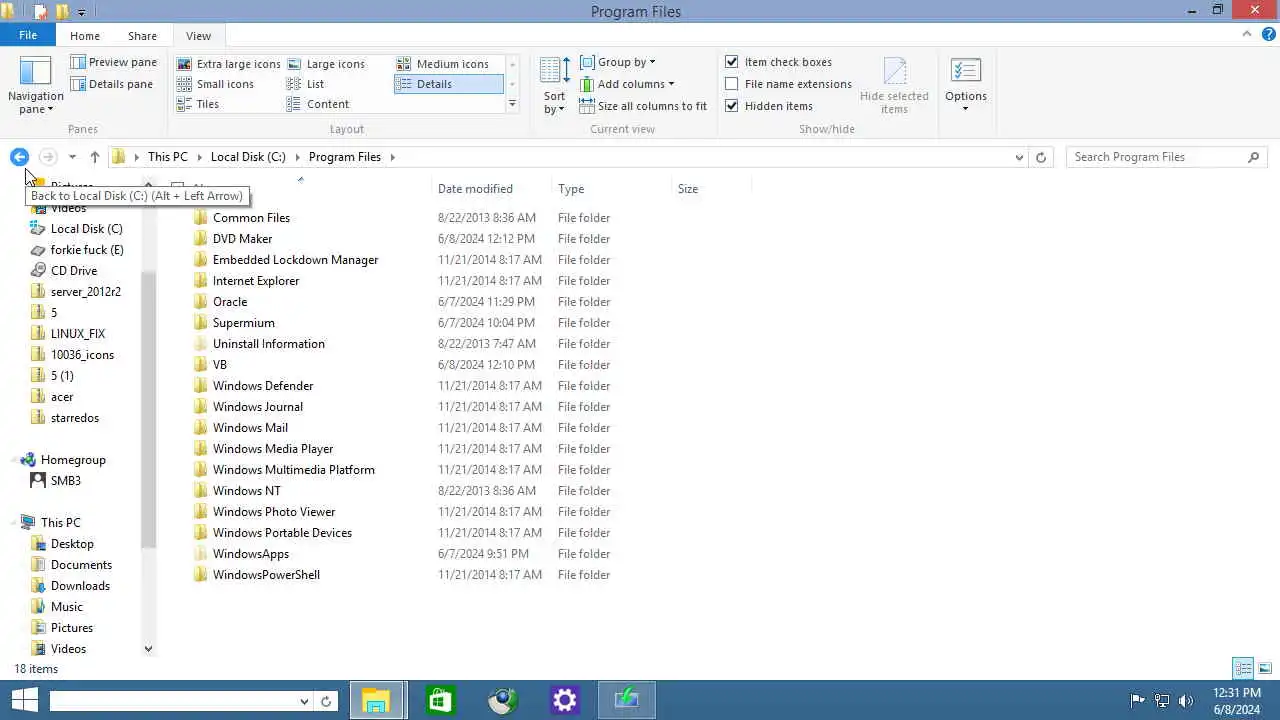Switch layout to Content
1280x720 pixels.
click(x=318, y=104)
